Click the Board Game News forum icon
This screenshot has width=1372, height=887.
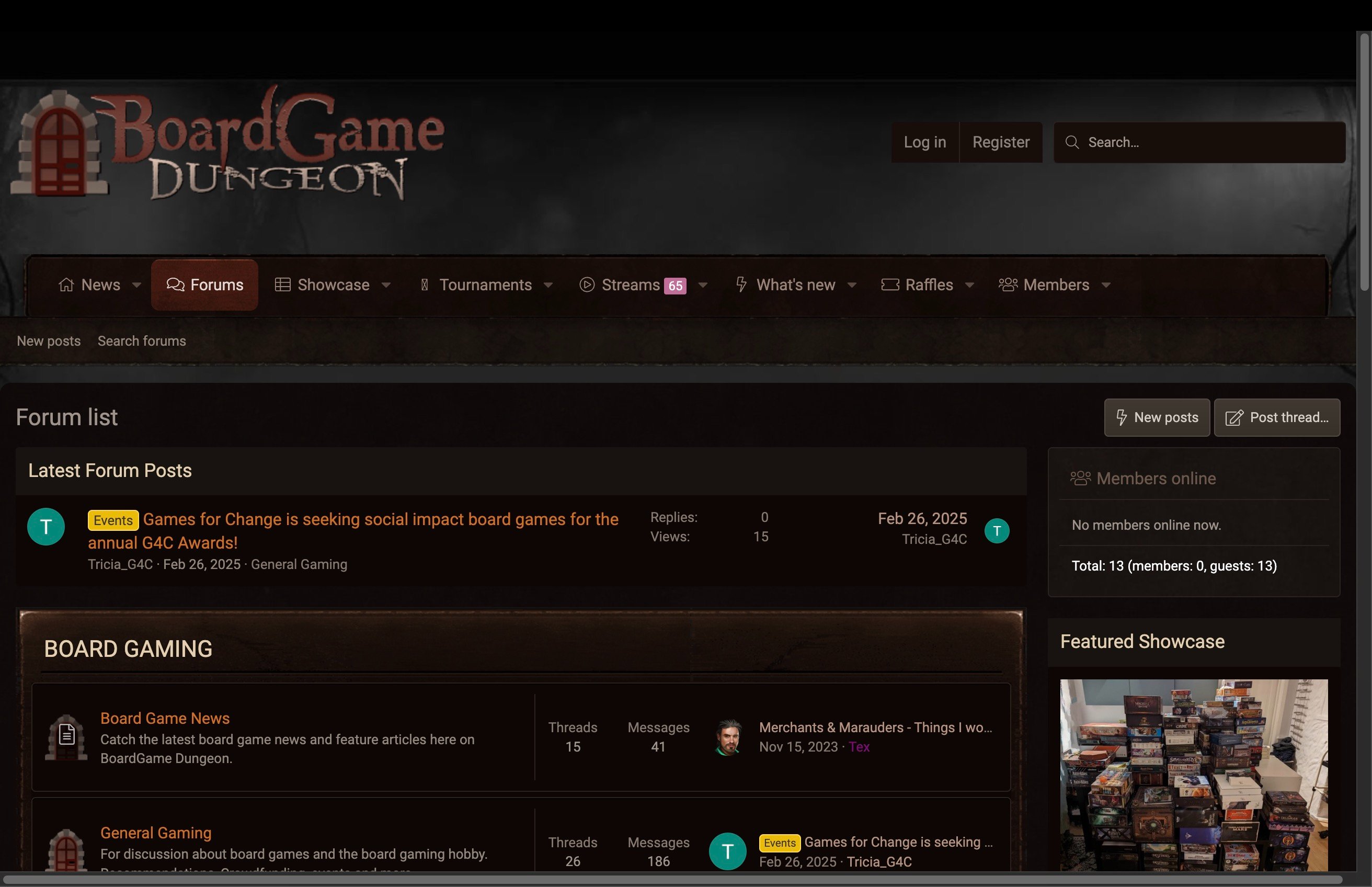click(66, 737)
